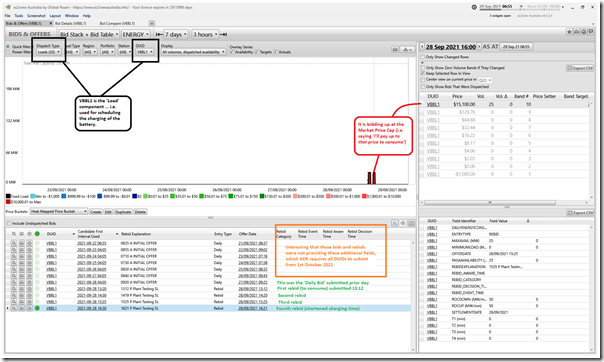The height and width of the screenshot is (362, 604).
Task: Open the DUID VBBL1 dropdown
Action: tap(145, 52)
